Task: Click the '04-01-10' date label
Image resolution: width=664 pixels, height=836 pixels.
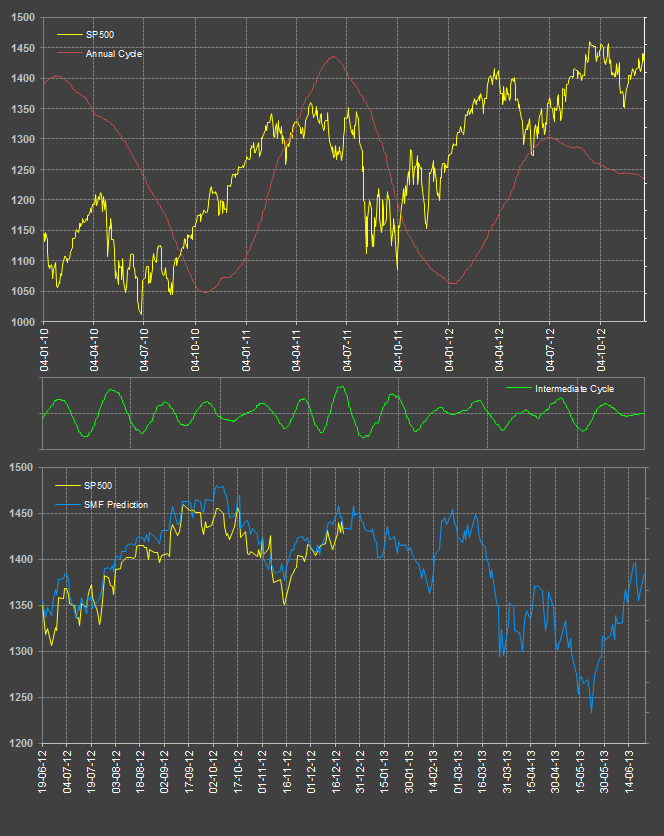Action: pos(44,350)
